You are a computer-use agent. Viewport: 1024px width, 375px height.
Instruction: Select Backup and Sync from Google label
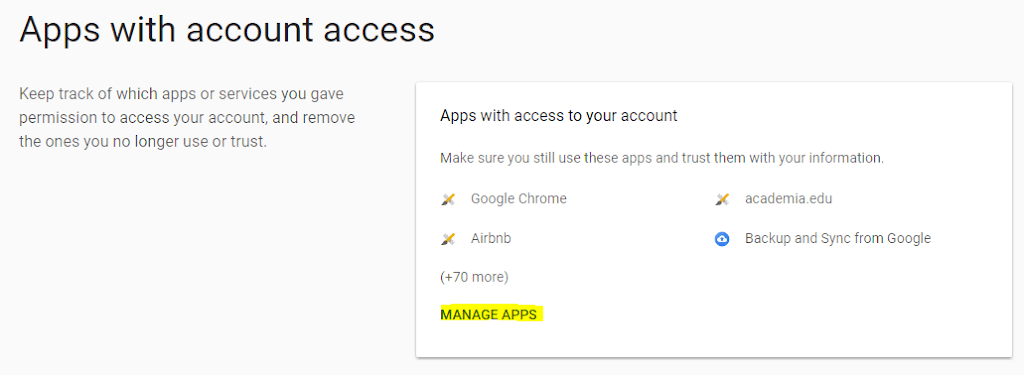tap(837, 238)
